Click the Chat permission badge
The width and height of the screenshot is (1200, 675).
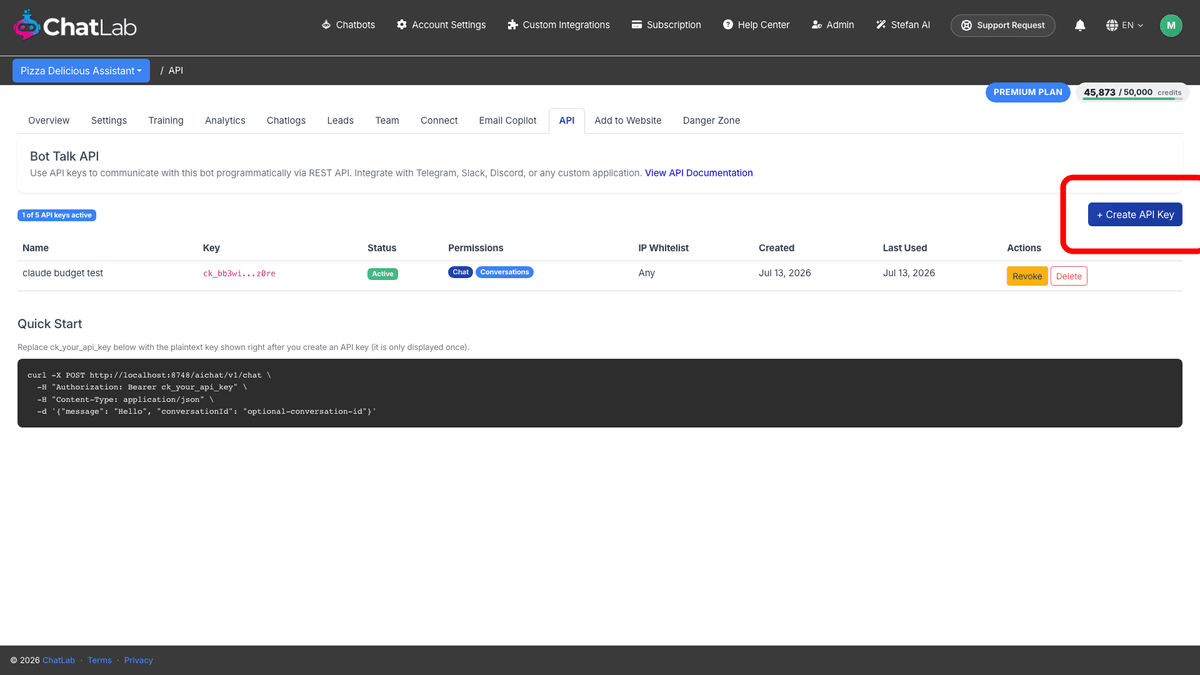[x=460, y=272]
